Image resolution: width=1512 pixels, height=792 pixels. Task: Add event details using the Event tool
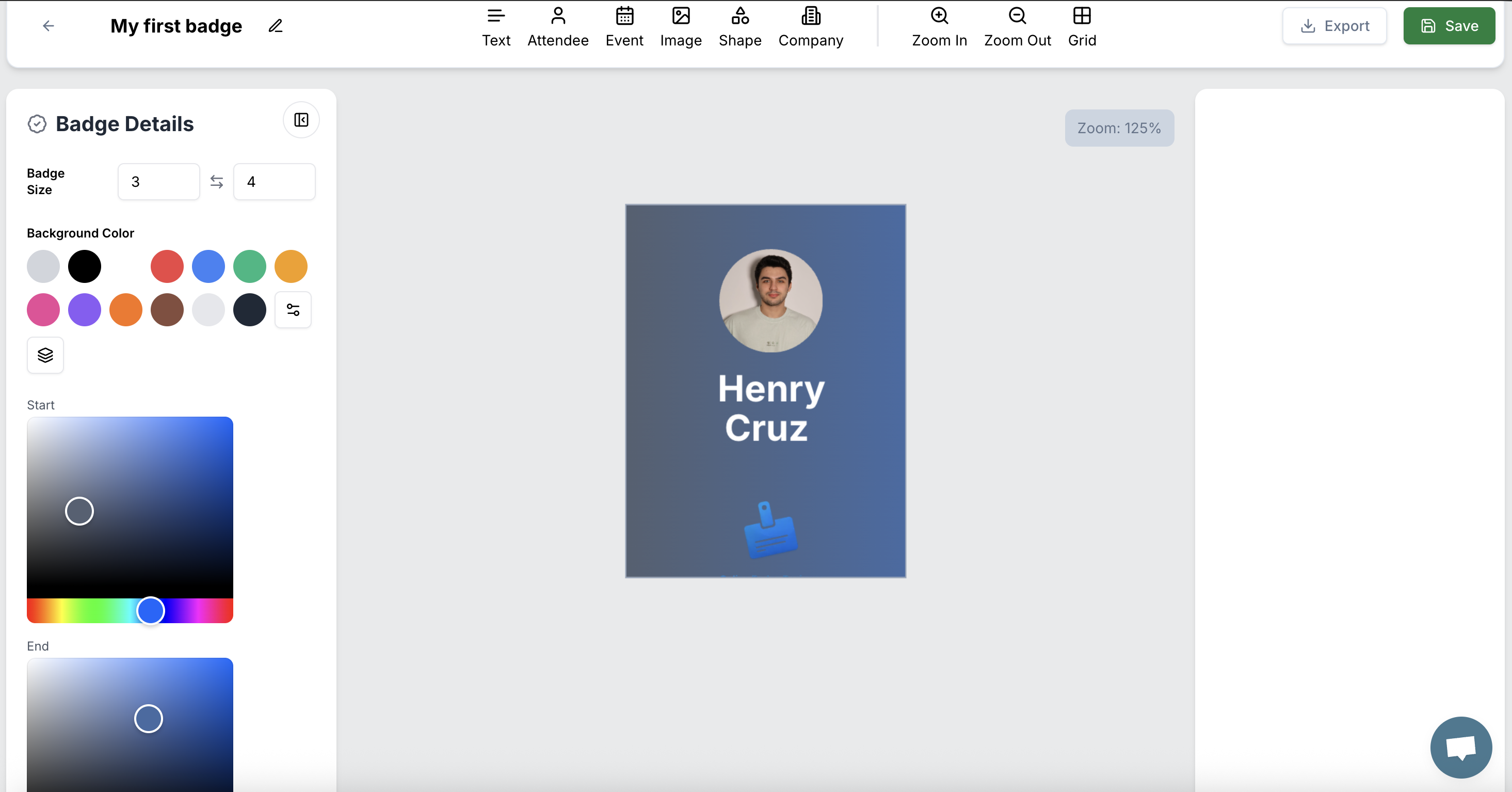624,26
